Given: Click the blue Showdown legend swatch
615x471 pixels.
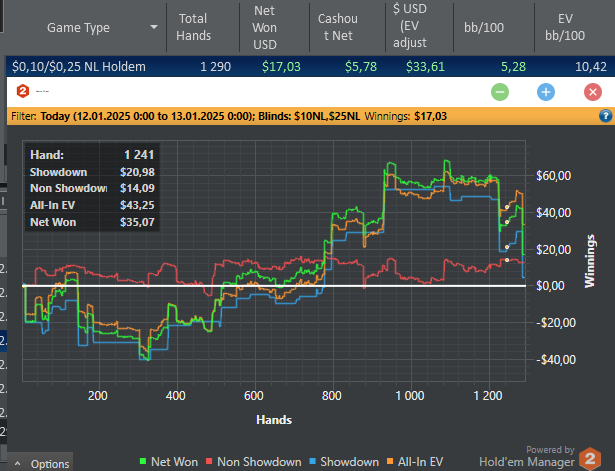Looking at the screenshot, I should click(312, 462).
